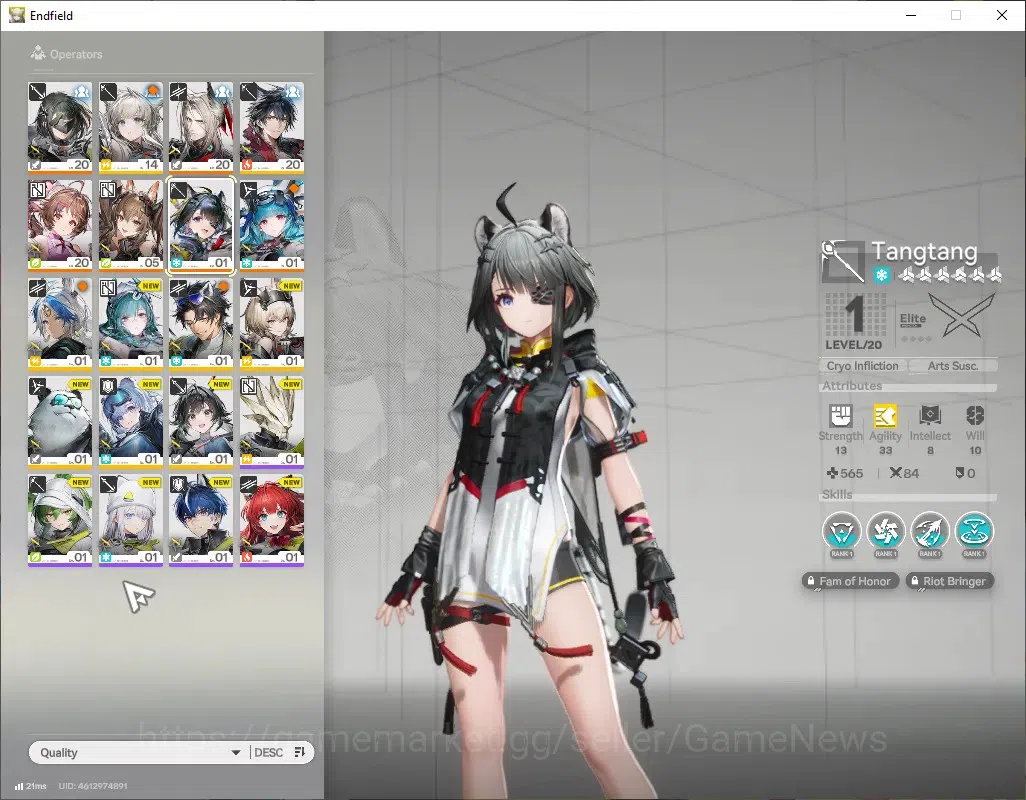Click the Intellect attribute icon
The height and width of the screenshot is (800, 1026).
point(930,416)
